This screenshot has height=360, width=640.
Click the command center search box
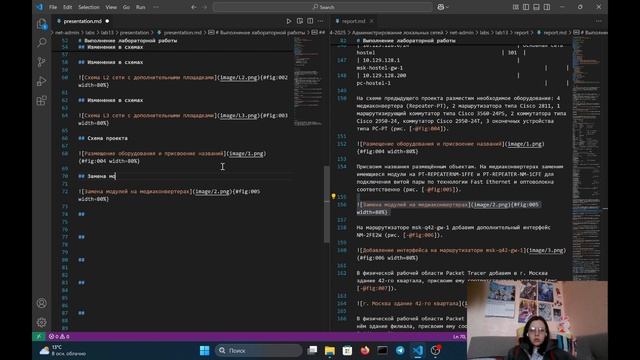coord(323,7)
